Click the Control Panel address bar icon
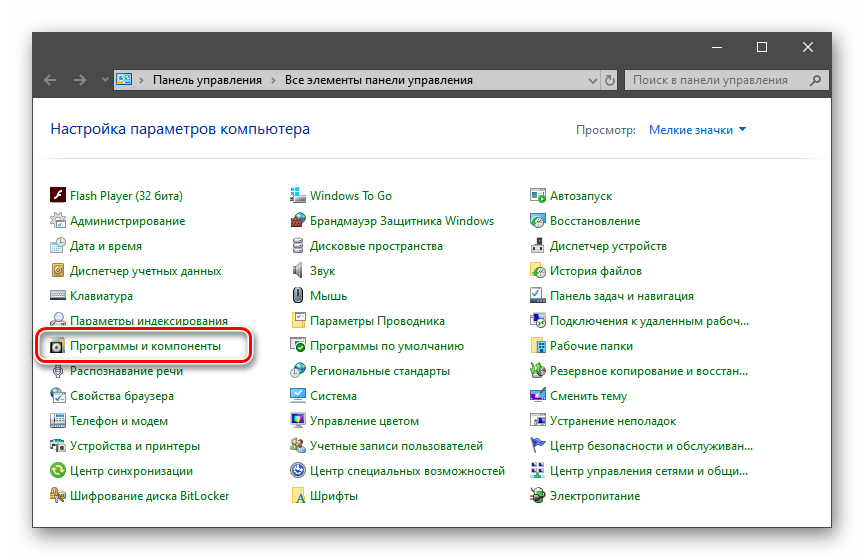The width and height of the screenshot is (864, 560). tap(124, 79)
